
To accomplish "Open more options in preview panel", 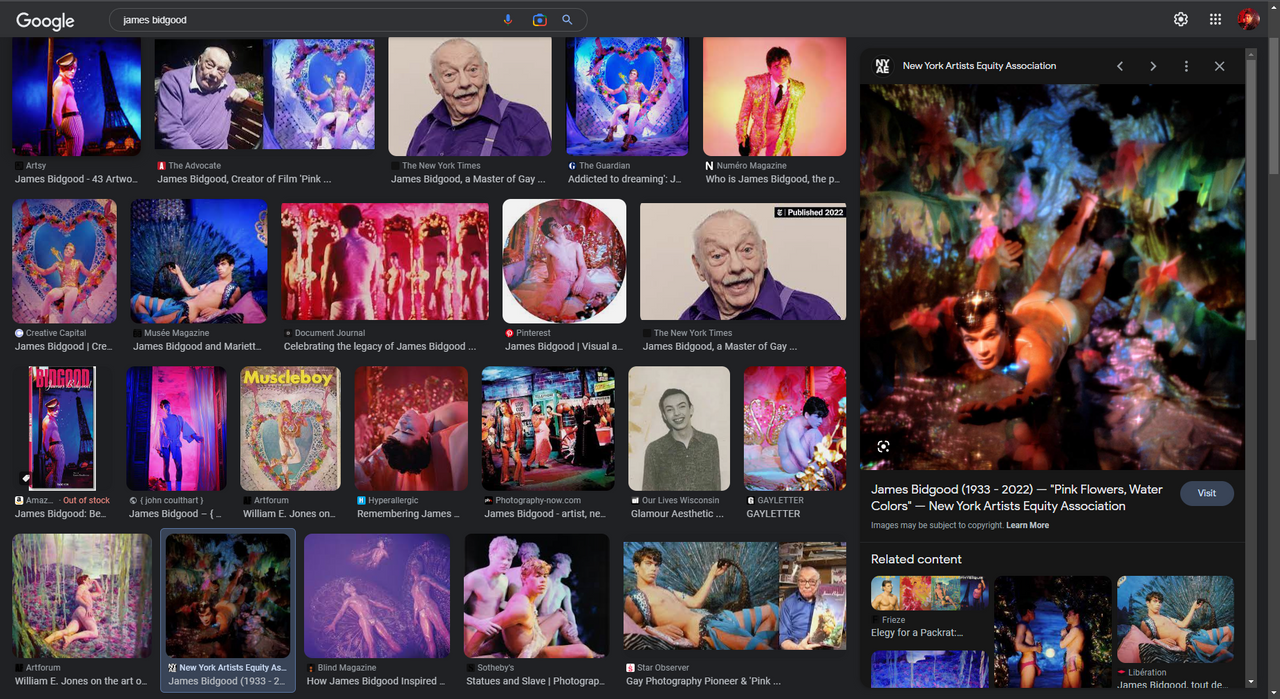I will 1186,66.
